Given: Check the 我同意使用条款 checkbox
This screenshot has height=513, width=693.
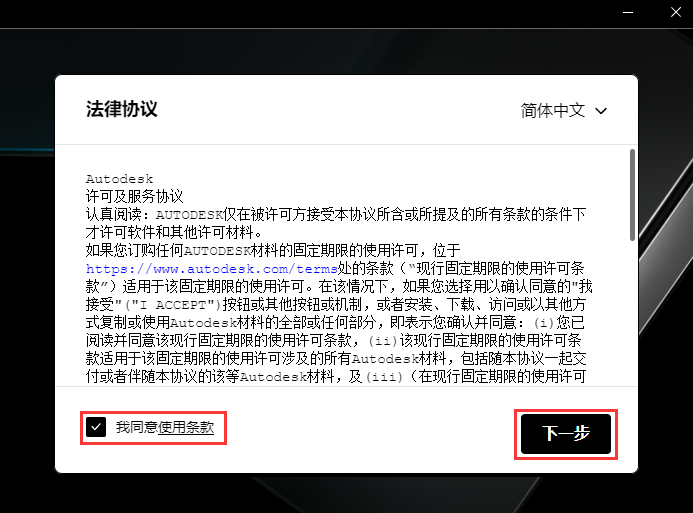Looking at the screenshot, I should 96,427.
